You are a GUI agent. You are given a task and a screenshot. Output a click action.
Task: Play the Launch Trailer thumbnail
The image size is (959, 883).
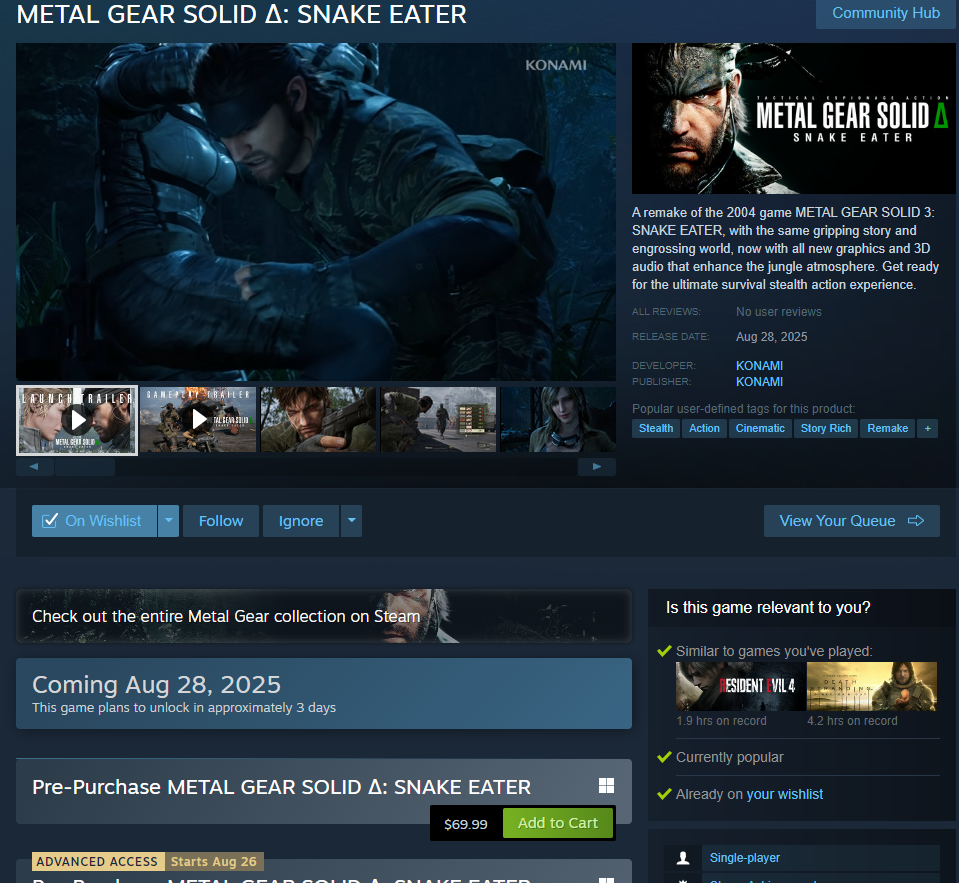click(78, 419)
